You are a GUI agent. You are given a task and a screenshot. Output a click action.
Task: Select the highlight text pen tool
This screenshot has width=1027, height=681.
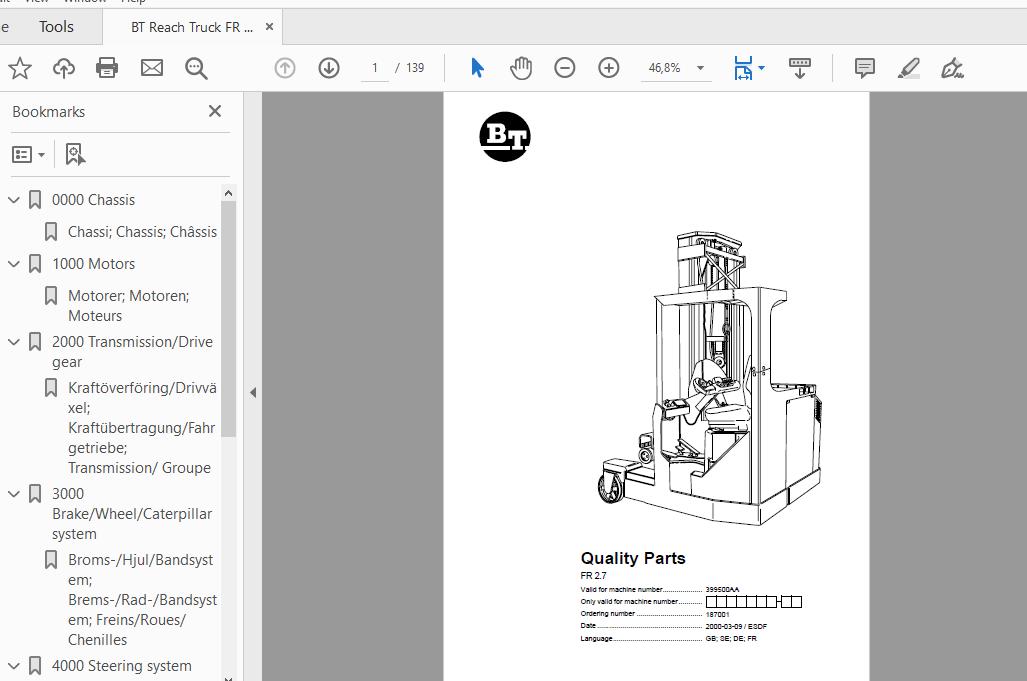(908, 68)
